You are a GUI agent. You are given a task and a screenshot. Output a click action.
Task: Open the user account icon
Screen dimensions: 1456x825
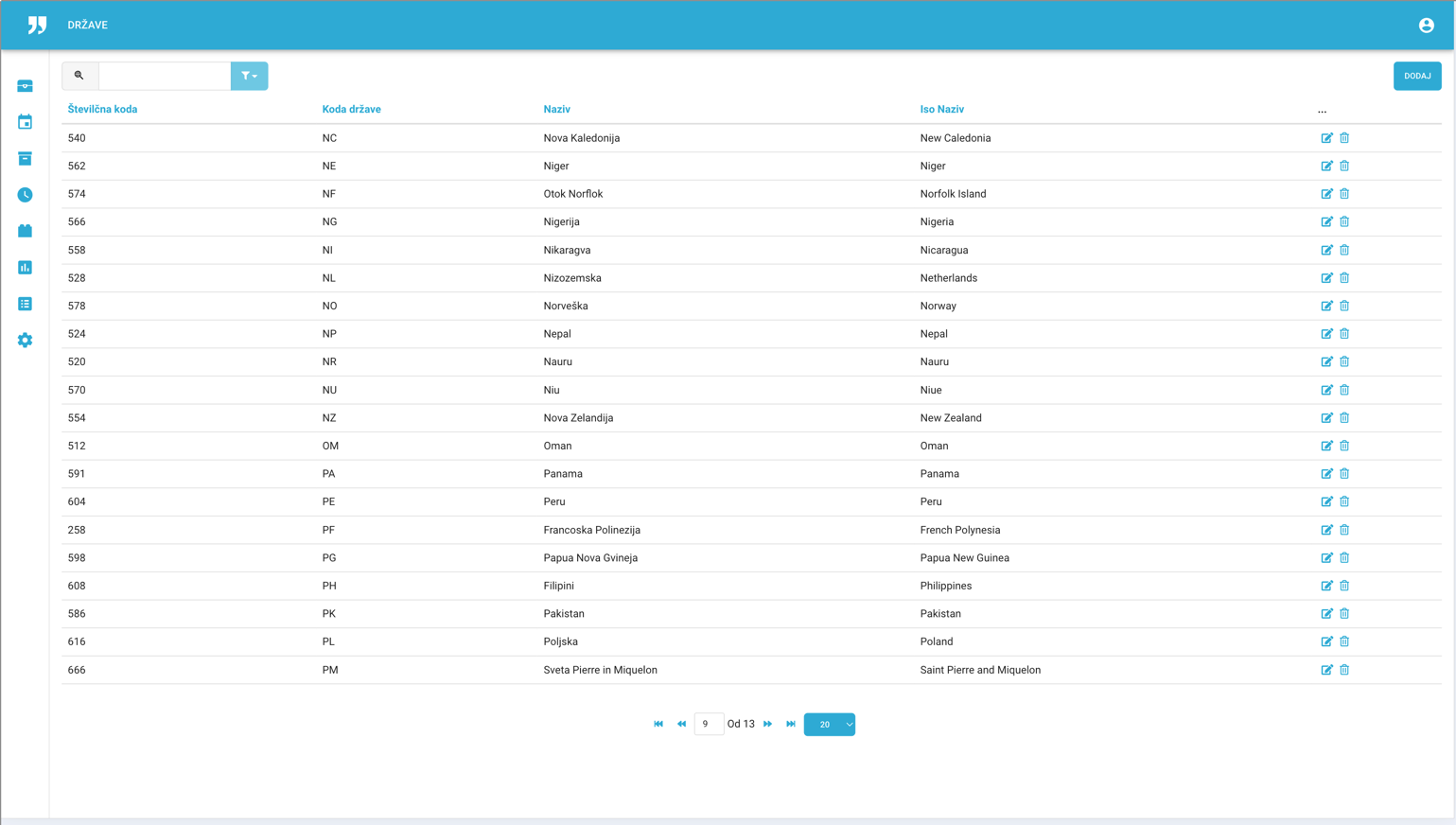tap(1426, 26)
